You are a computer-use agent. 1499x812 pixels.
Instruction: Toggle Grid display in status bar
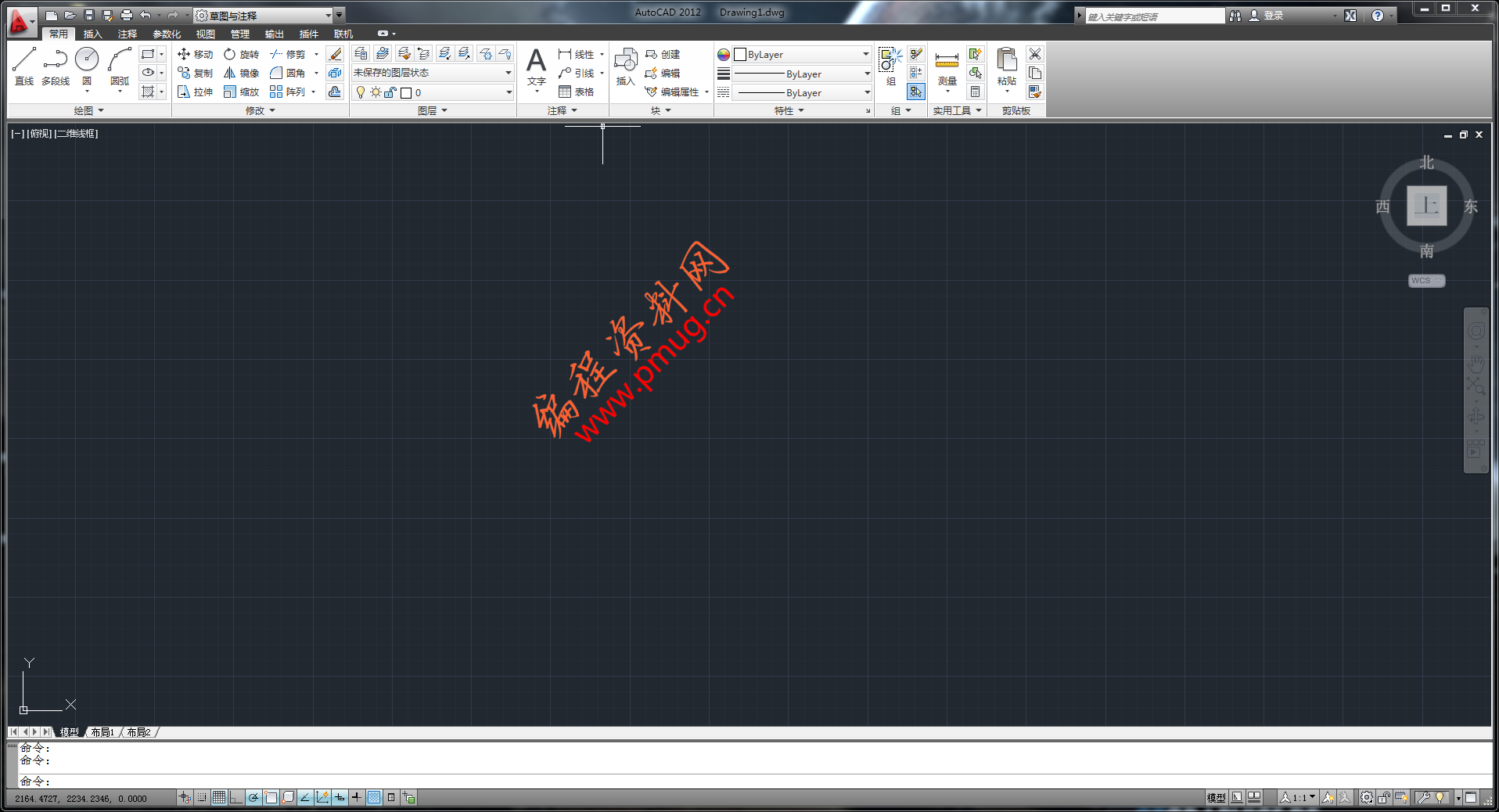(x=219, y=797)
